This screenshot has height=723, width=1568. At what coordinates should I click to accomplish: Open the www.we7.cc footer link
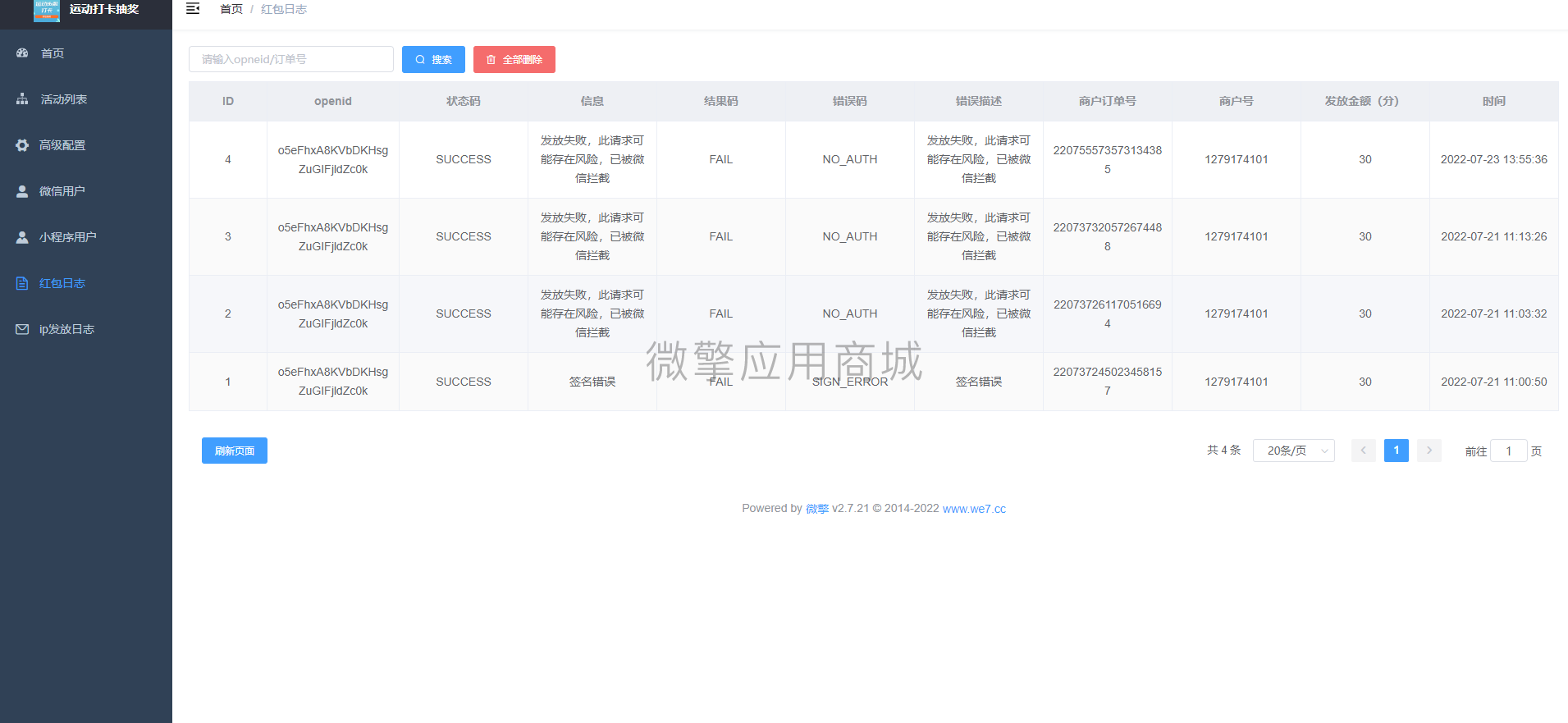point(974,509)
